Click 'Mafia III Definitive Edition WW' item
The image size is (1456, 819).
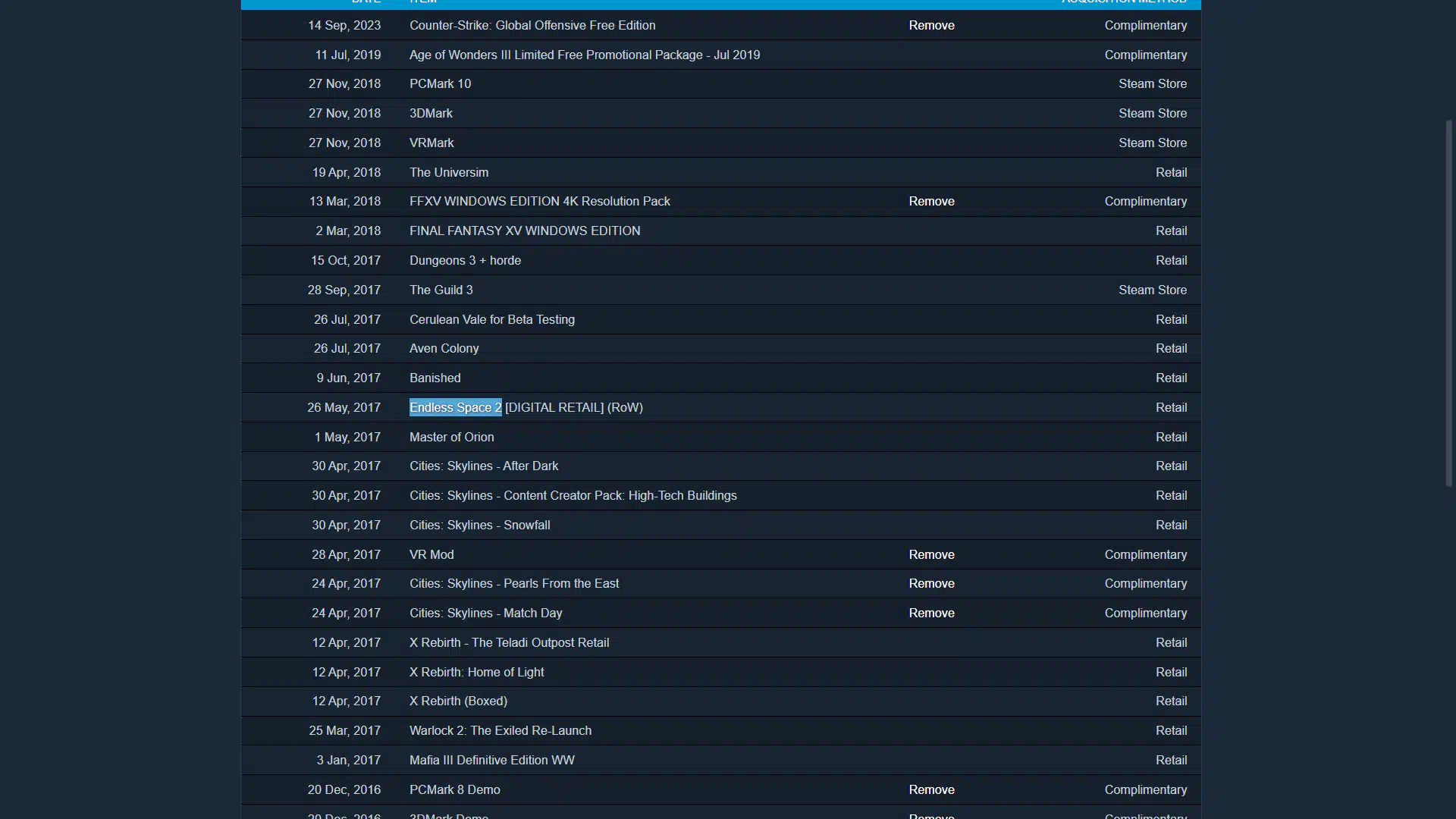tap(491, 760)
